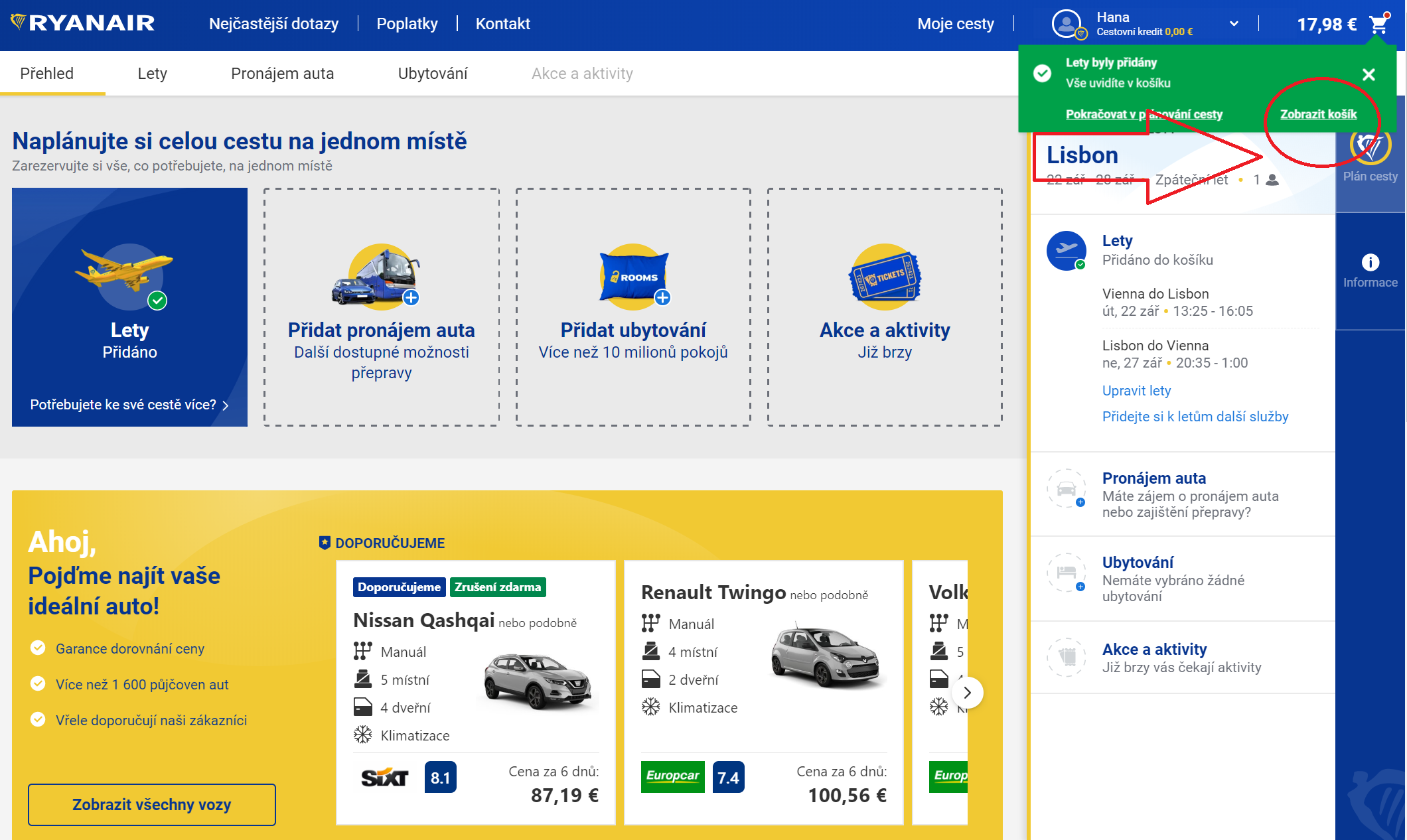Click 'Akce a aktivity' heading card
The height and width of the screenshot is (840, 1407).
click(885, 330)
